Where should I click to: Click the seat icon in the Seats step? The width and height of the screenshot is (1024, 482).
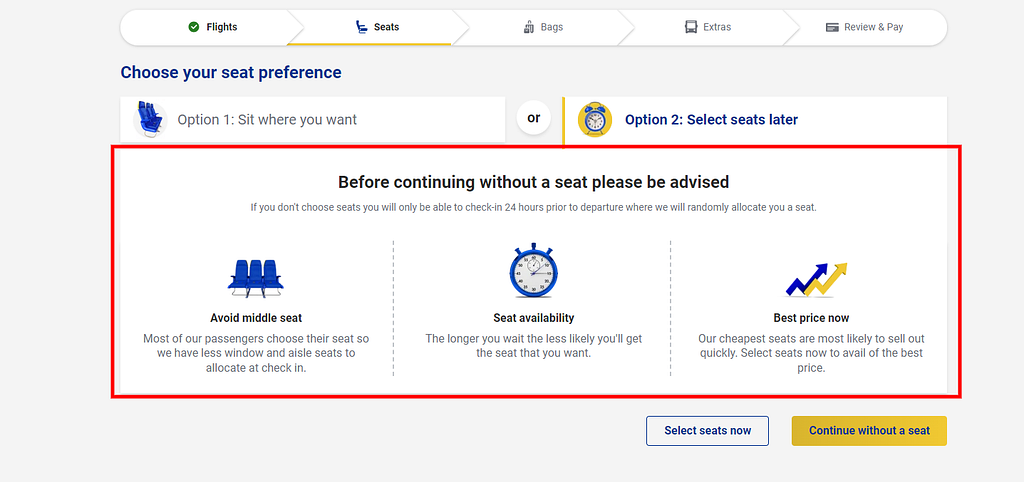coord(361,27)
